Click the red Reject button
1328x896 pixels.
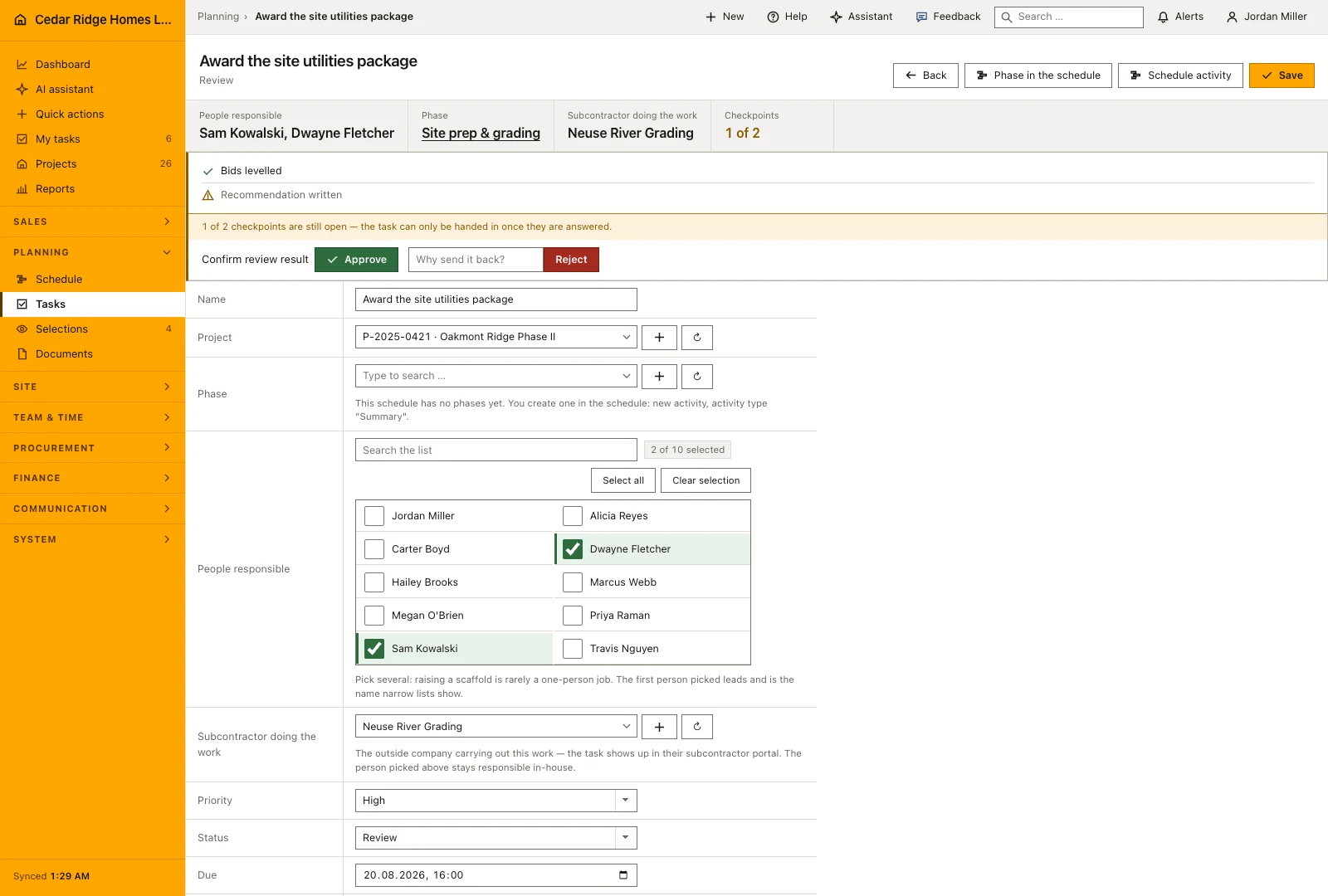(x=571, y=260)
